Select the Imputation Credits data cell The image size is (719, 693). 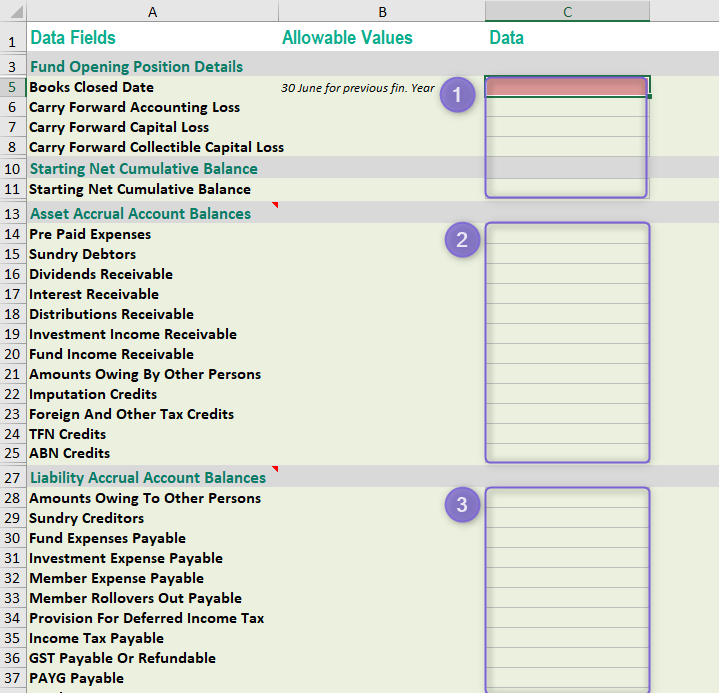(x=567, y=394)
